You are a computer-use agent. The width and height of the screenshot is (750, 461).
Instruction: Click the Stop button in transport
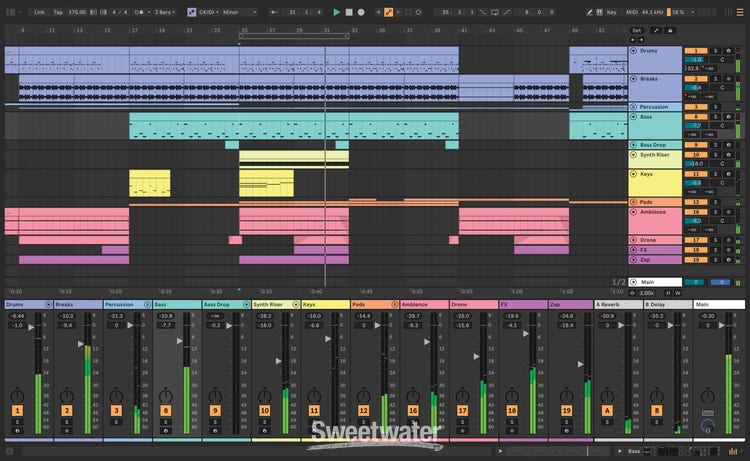pyautogui.click(x=348, y=12)
